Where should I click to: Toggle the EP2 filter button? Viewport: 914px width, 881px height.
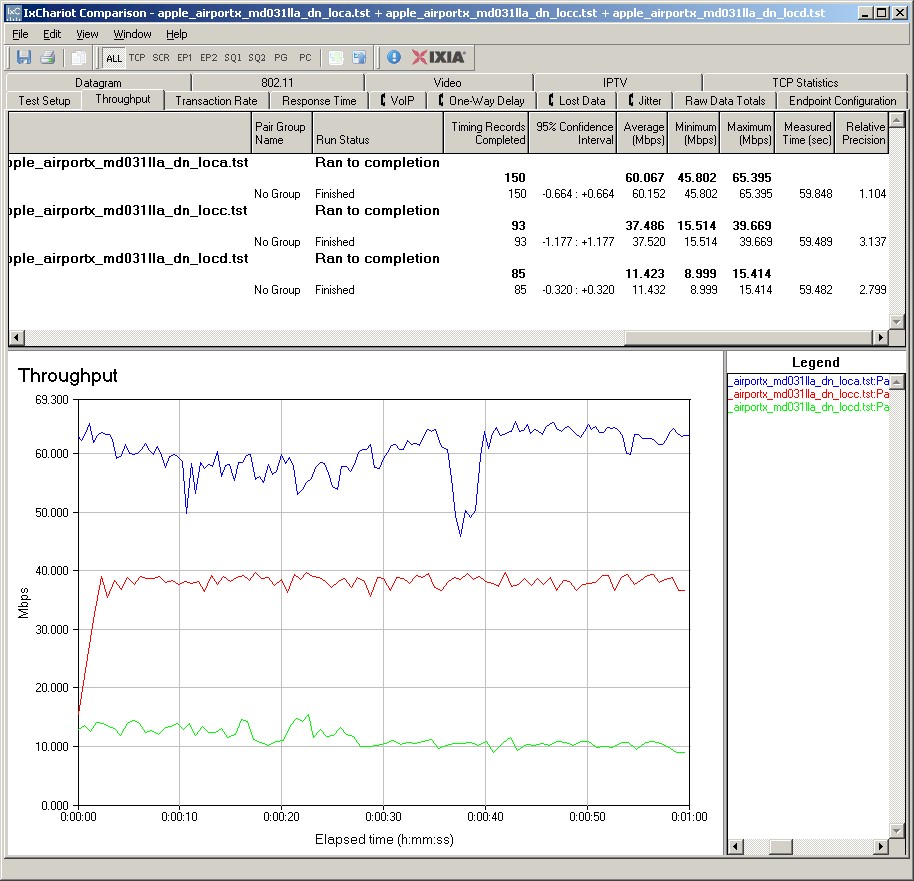[x=209, y=58]
